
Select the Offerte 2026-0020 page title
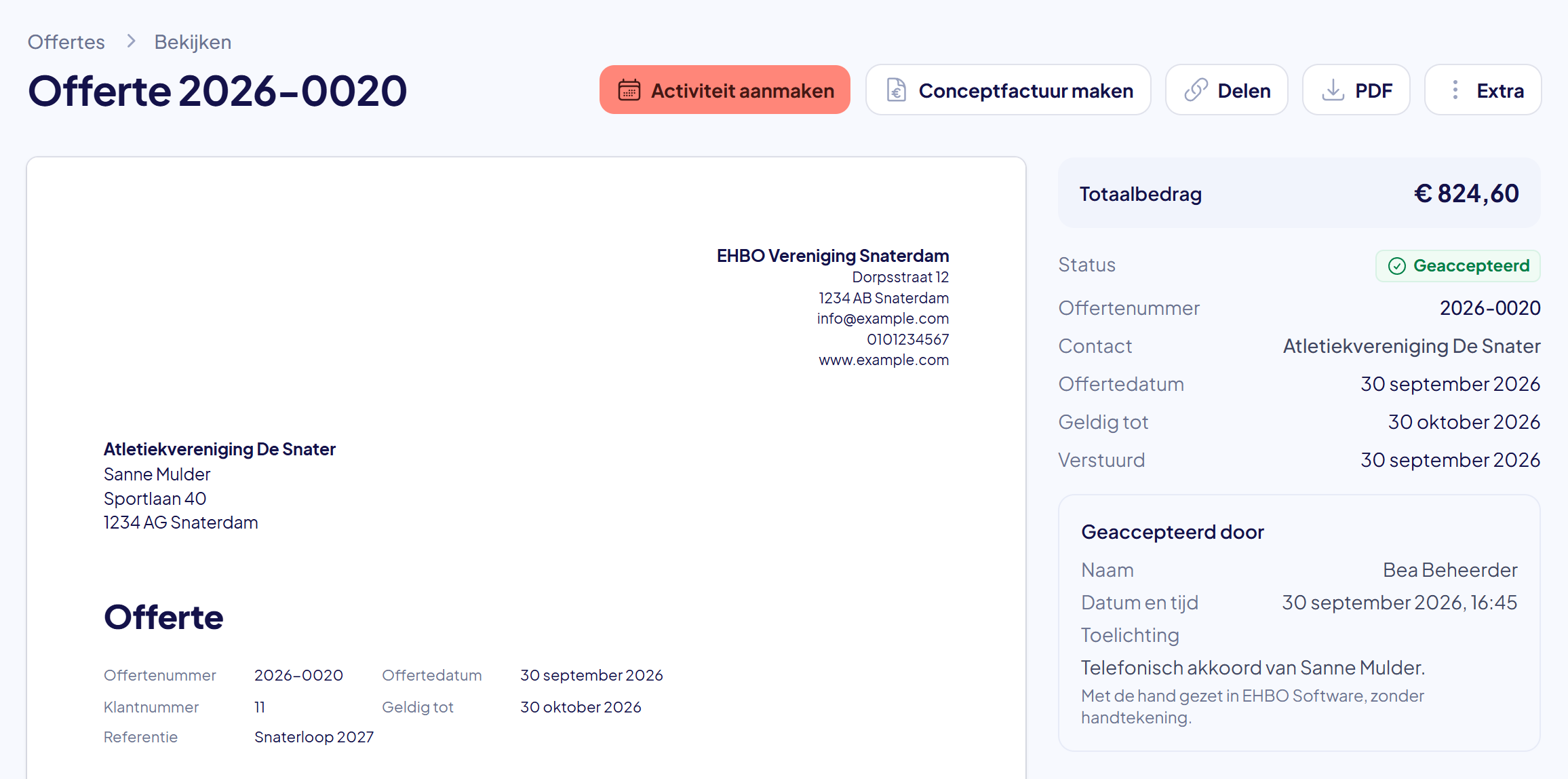[217, 91]
